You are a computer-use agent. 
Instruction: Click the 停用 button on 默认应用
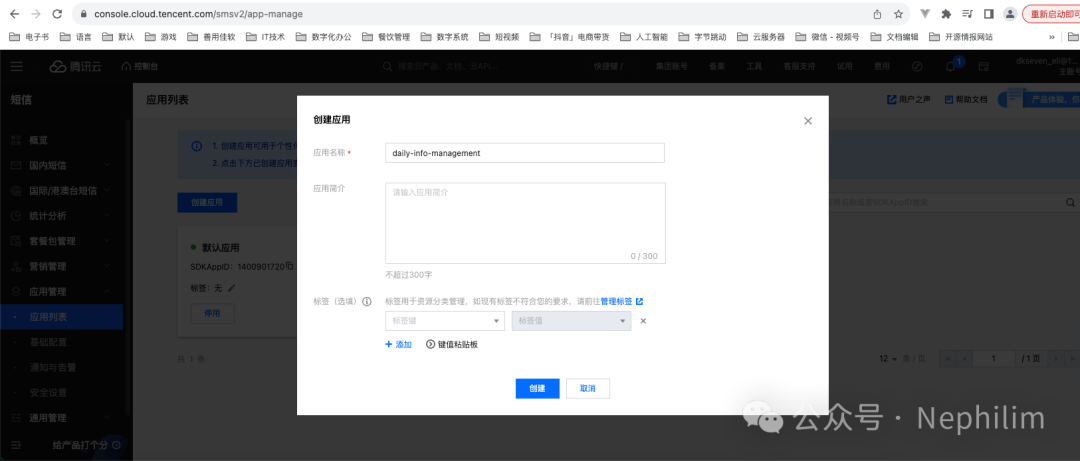212,313
